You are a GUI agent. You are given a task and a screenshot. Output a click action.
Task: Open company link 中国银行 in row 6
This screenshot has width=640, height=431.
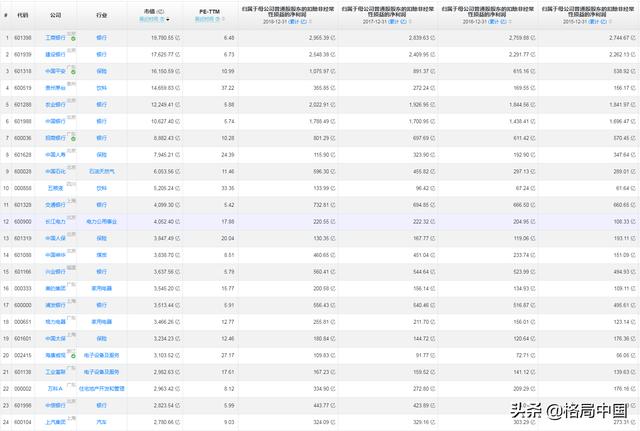pos(55,121)
